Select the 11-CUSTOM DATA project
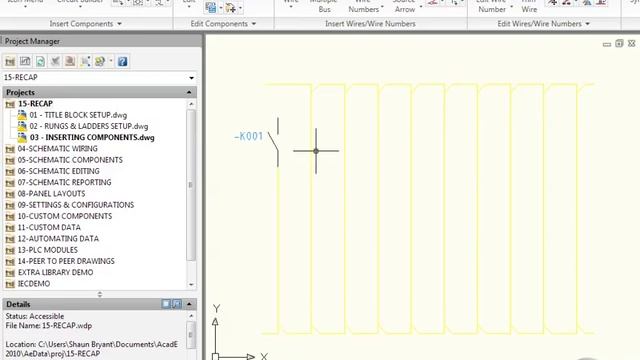The image size is (640, 360). [x=49, y=227]
